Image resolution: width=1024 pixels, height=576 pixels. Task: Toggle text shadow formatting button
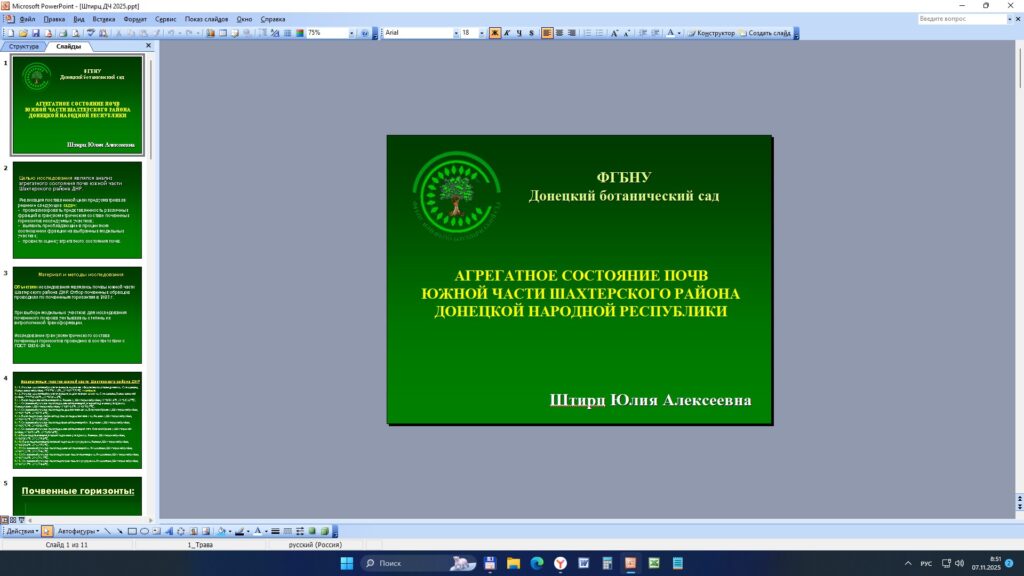pyautogui.click(x=531, y=33)
